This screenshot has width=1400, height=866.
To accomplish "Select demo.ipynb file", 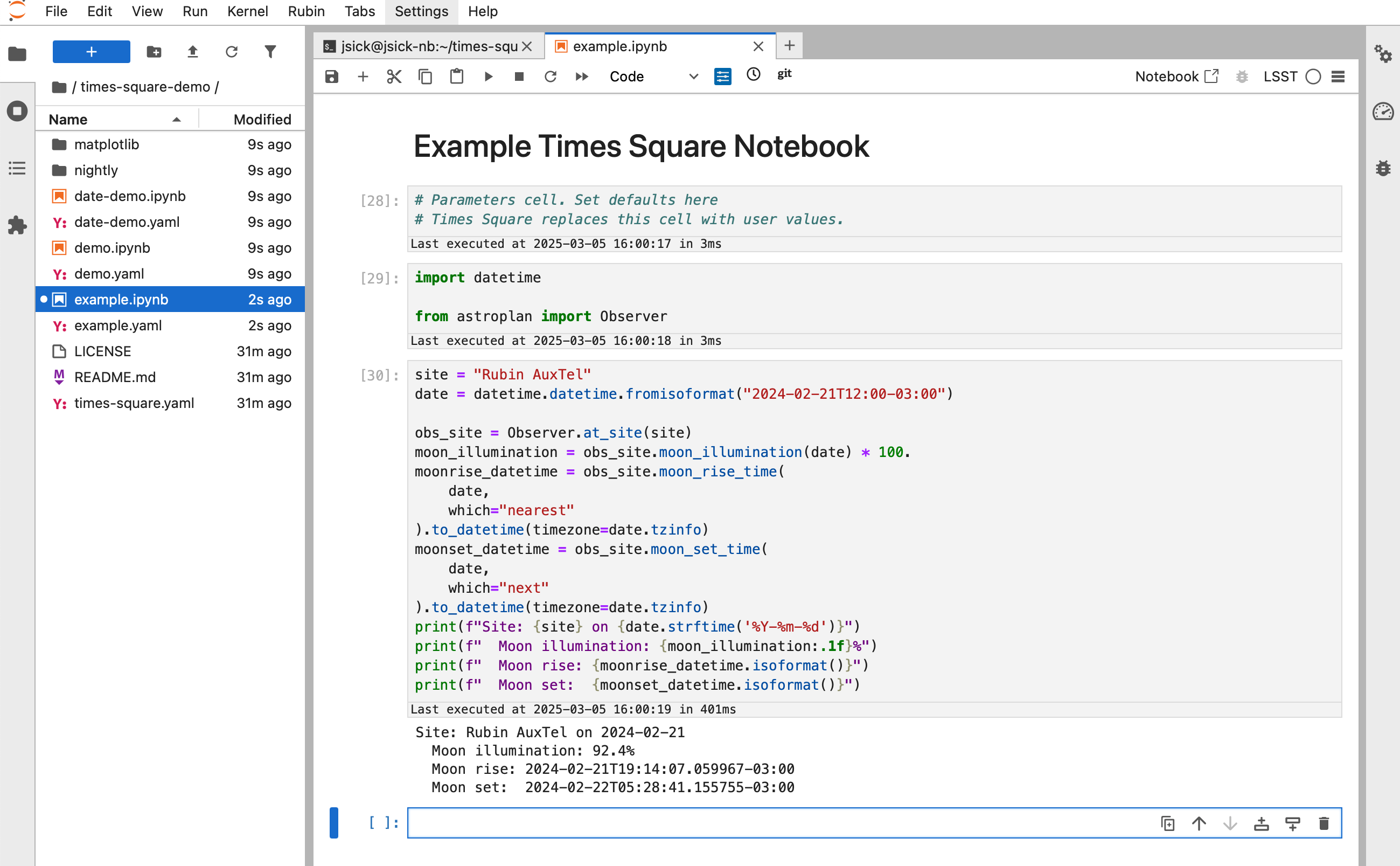I will tap(170, 248).
